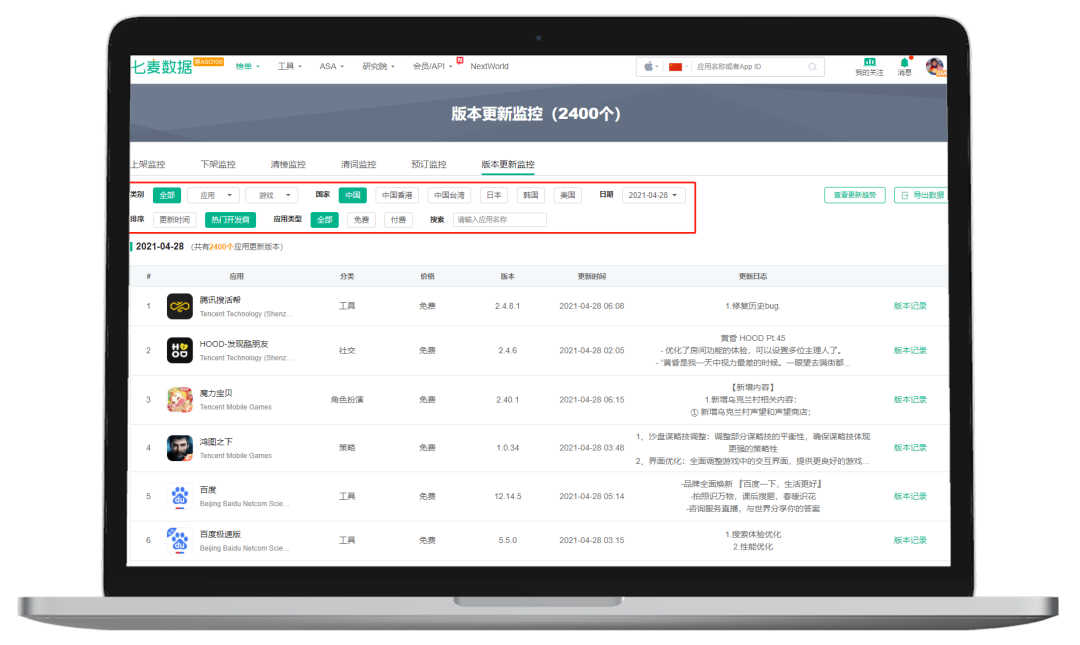The height and width of the screenshot is (645, 1080).
Task: Open the user avatar profile
Action: coord(935,67)
